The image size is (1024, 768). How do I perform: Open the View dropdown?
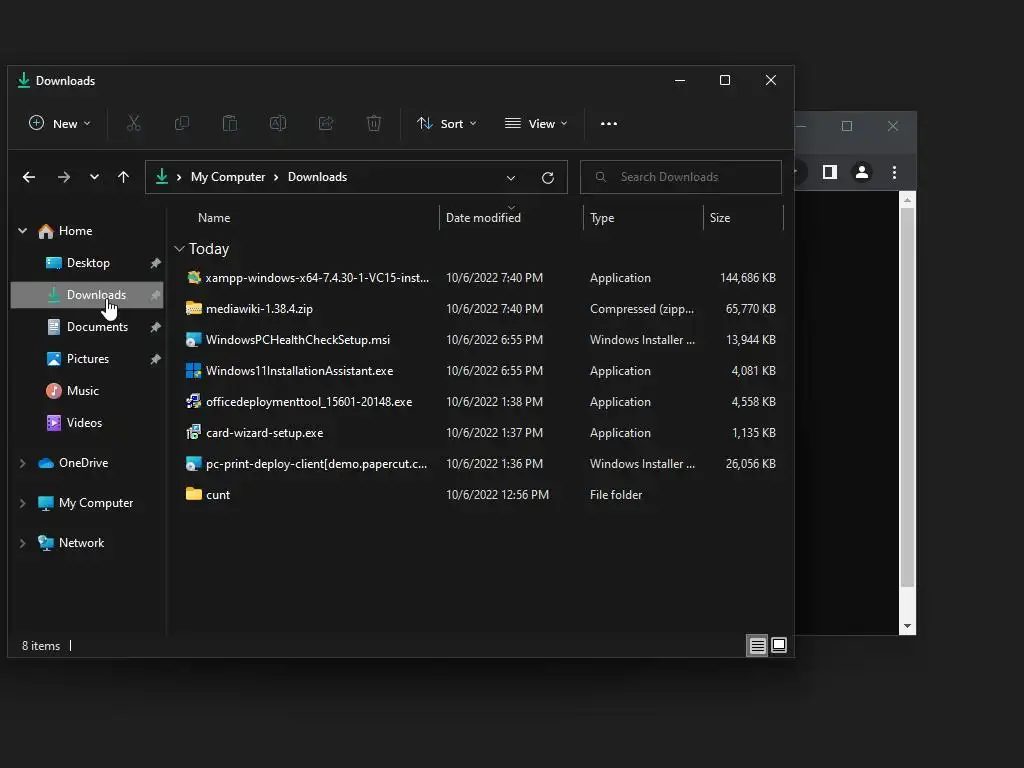[536, 123]
